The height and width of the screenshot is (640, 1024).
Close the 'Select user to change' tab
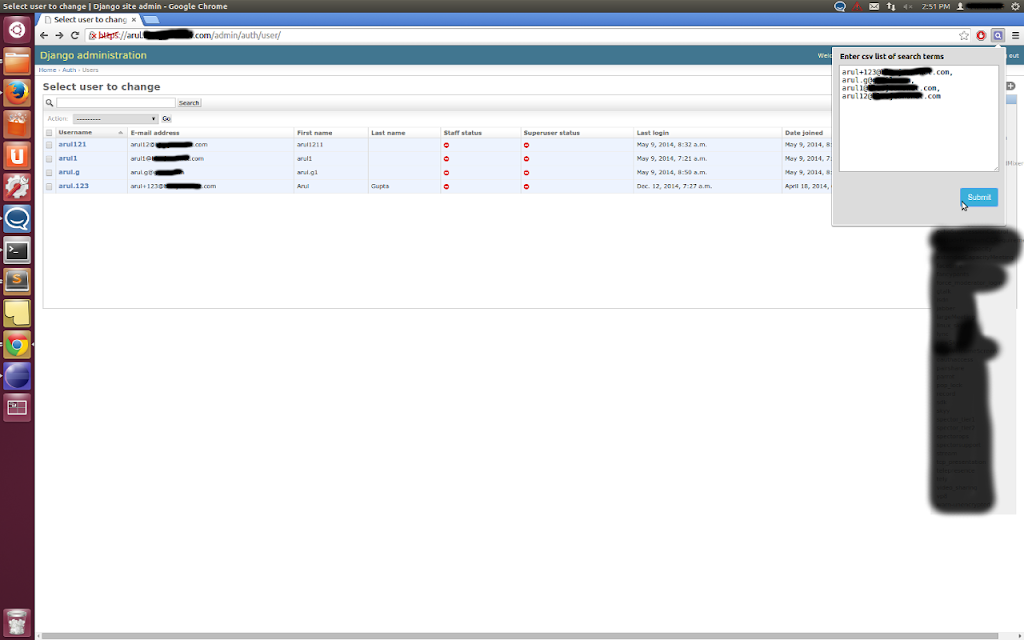pyautogui.click(x=134, y=20)
